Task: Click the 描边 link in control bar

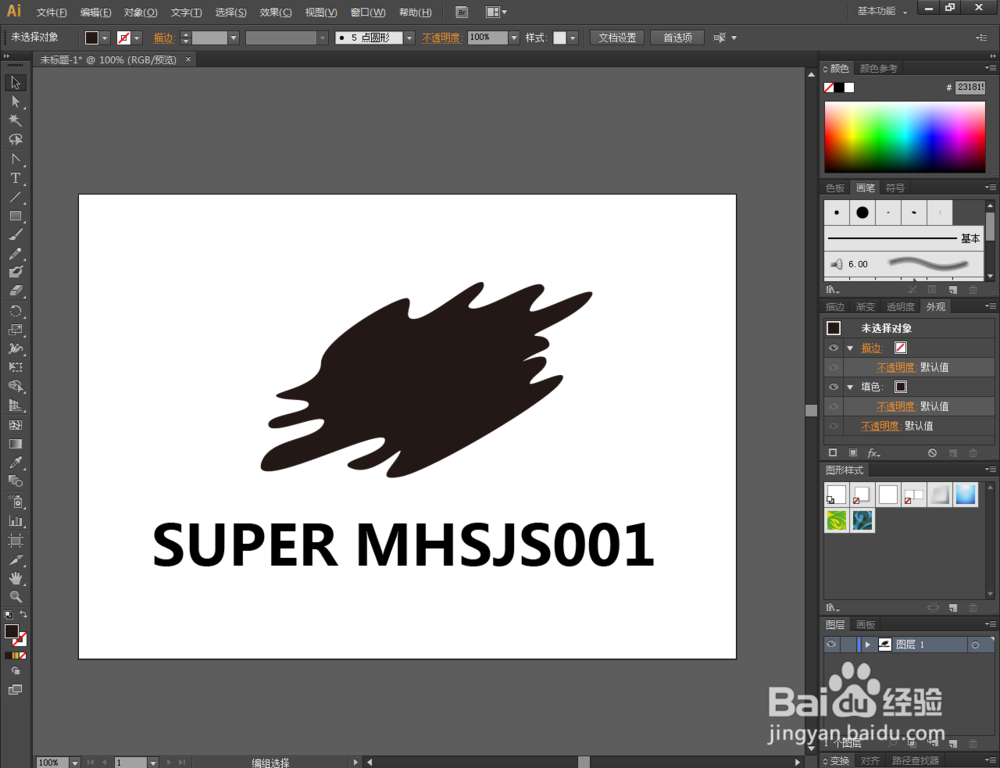Action: pyautogui.click(x=163, y=38)
